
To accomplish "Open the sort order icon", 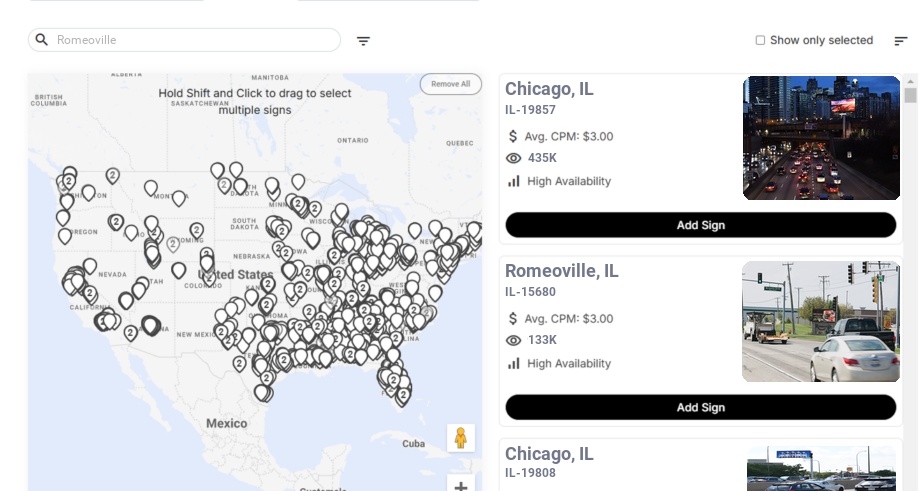I will click(901, 40).
